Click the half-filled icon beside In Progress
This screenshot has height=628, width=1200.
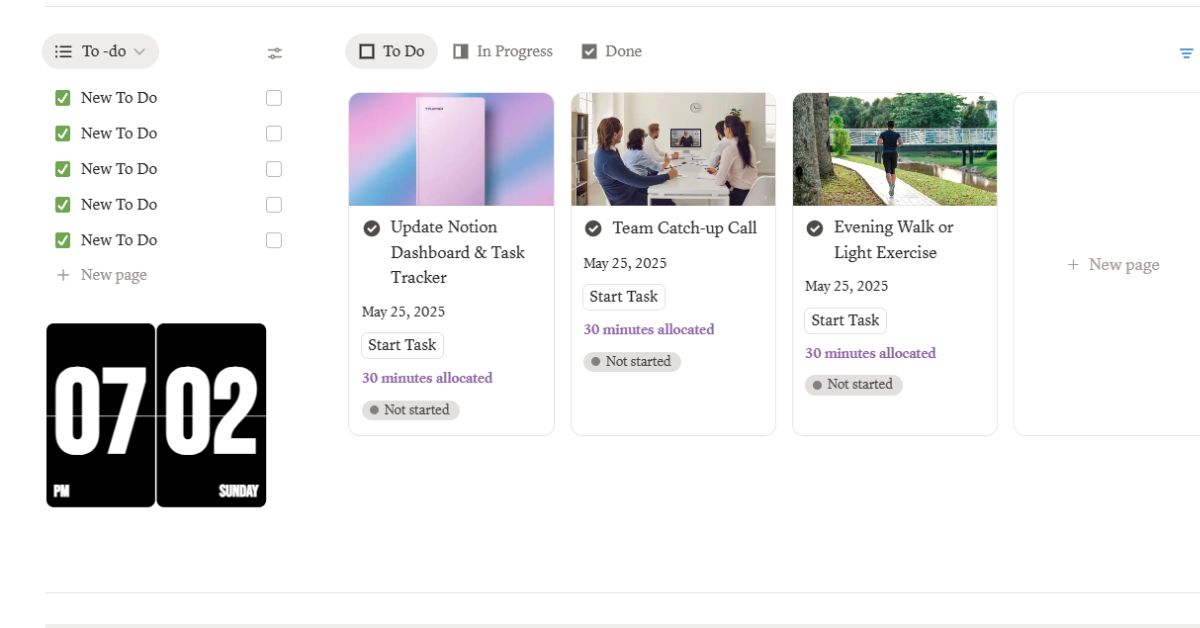461,50
